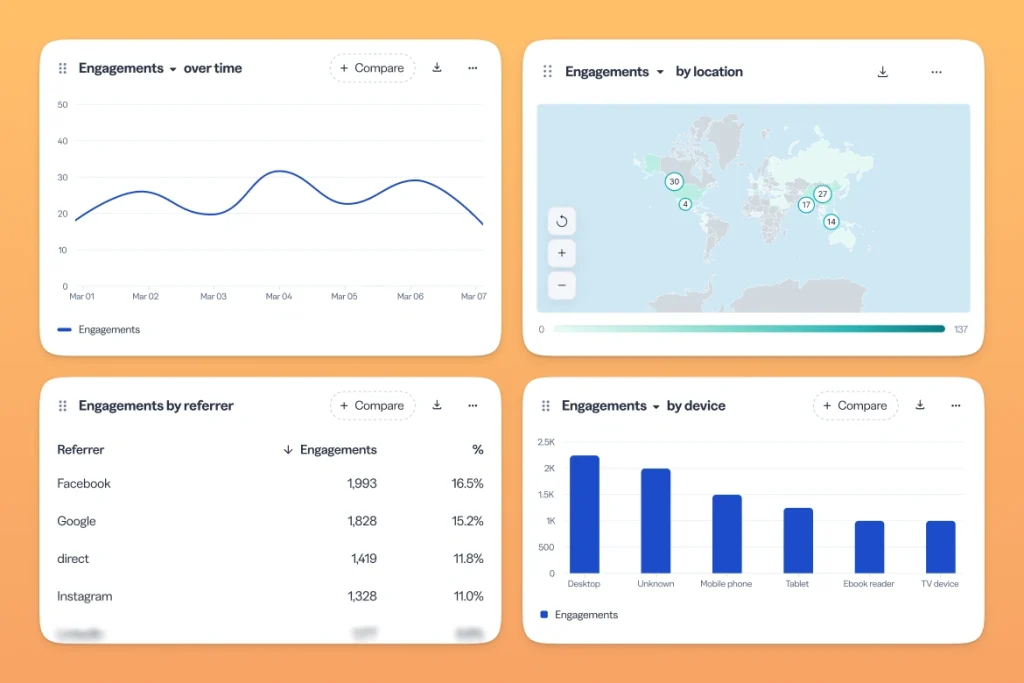This screenshot has height=683, width=1024.
Task: Grab the drag handle of Engagements by referrer card
Action: point(63,405)
